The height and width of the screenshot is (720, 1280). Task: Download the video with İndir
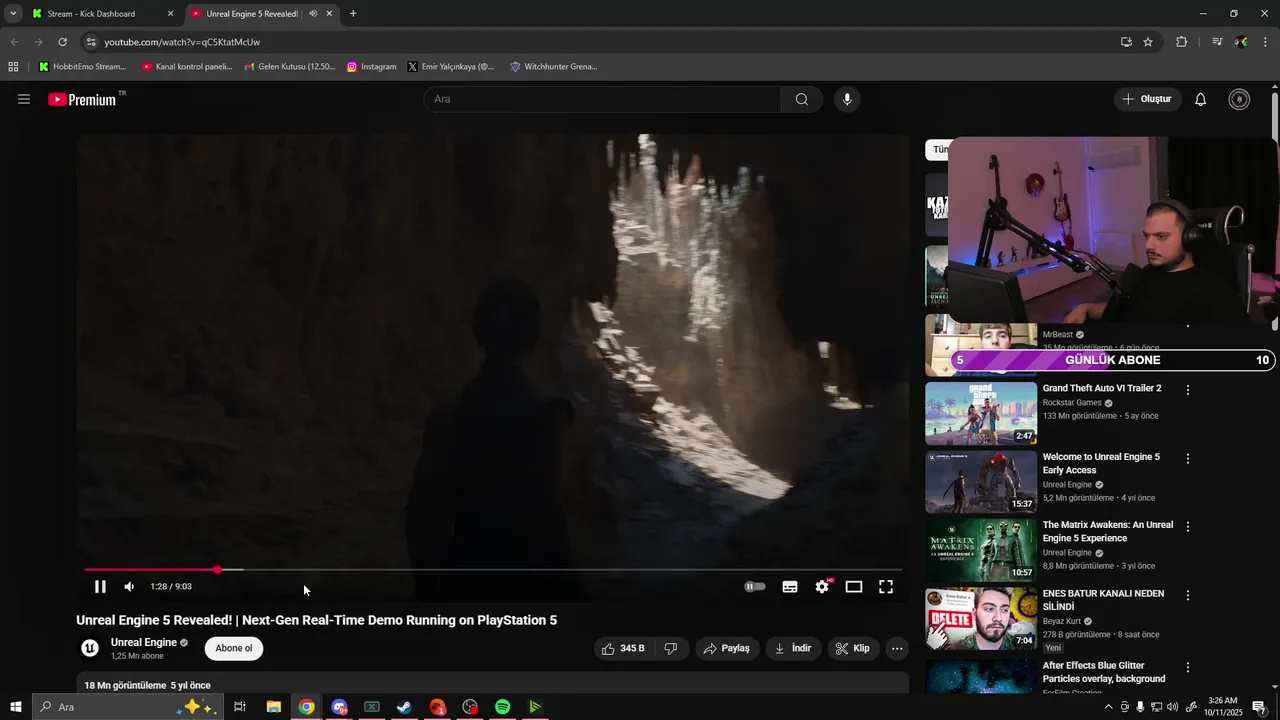793,648
